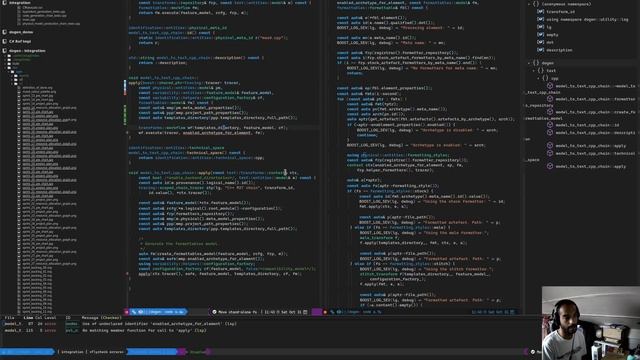This screenshot has width=640, height=360.
Task: Jump to model_to_text_cpp_chain::description method
Action: tap(595, 133)
